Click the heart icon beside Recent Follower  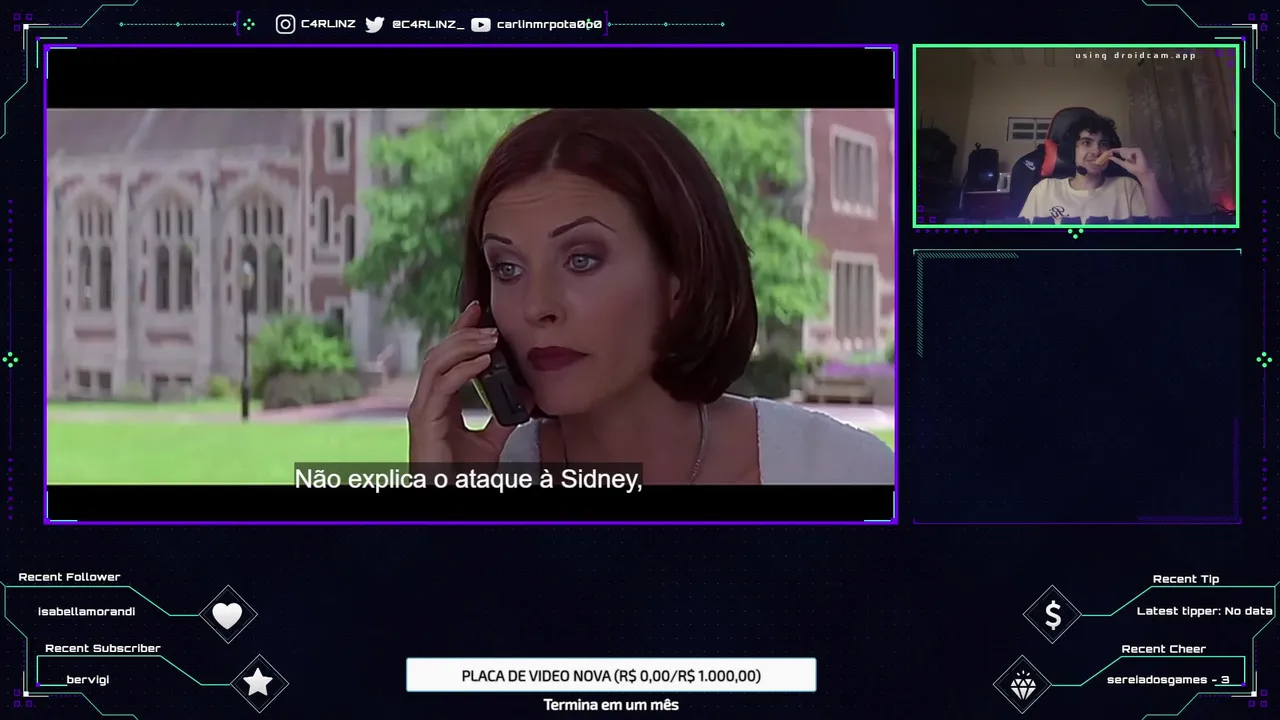[x=228, y=615]
